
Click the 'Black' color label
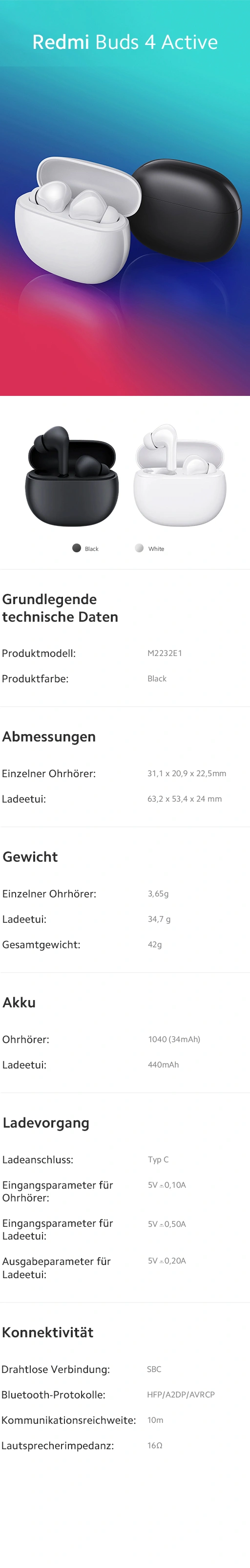click(92, 549)
